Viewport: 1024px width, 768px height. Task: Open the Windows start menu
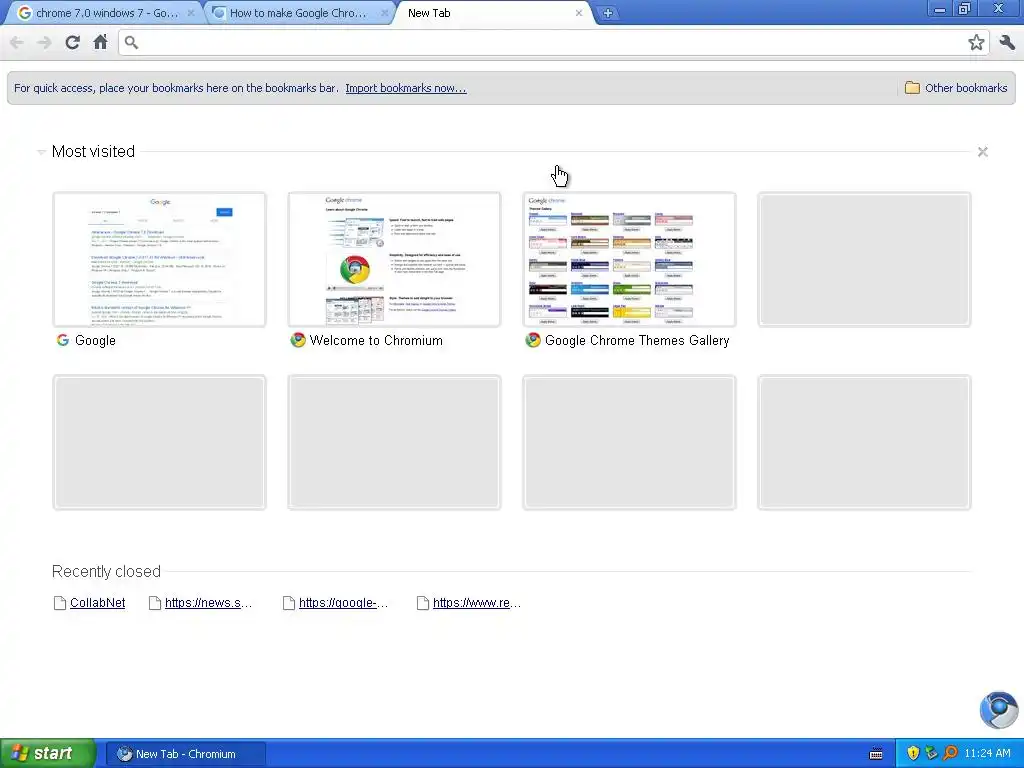coord(48,754)
